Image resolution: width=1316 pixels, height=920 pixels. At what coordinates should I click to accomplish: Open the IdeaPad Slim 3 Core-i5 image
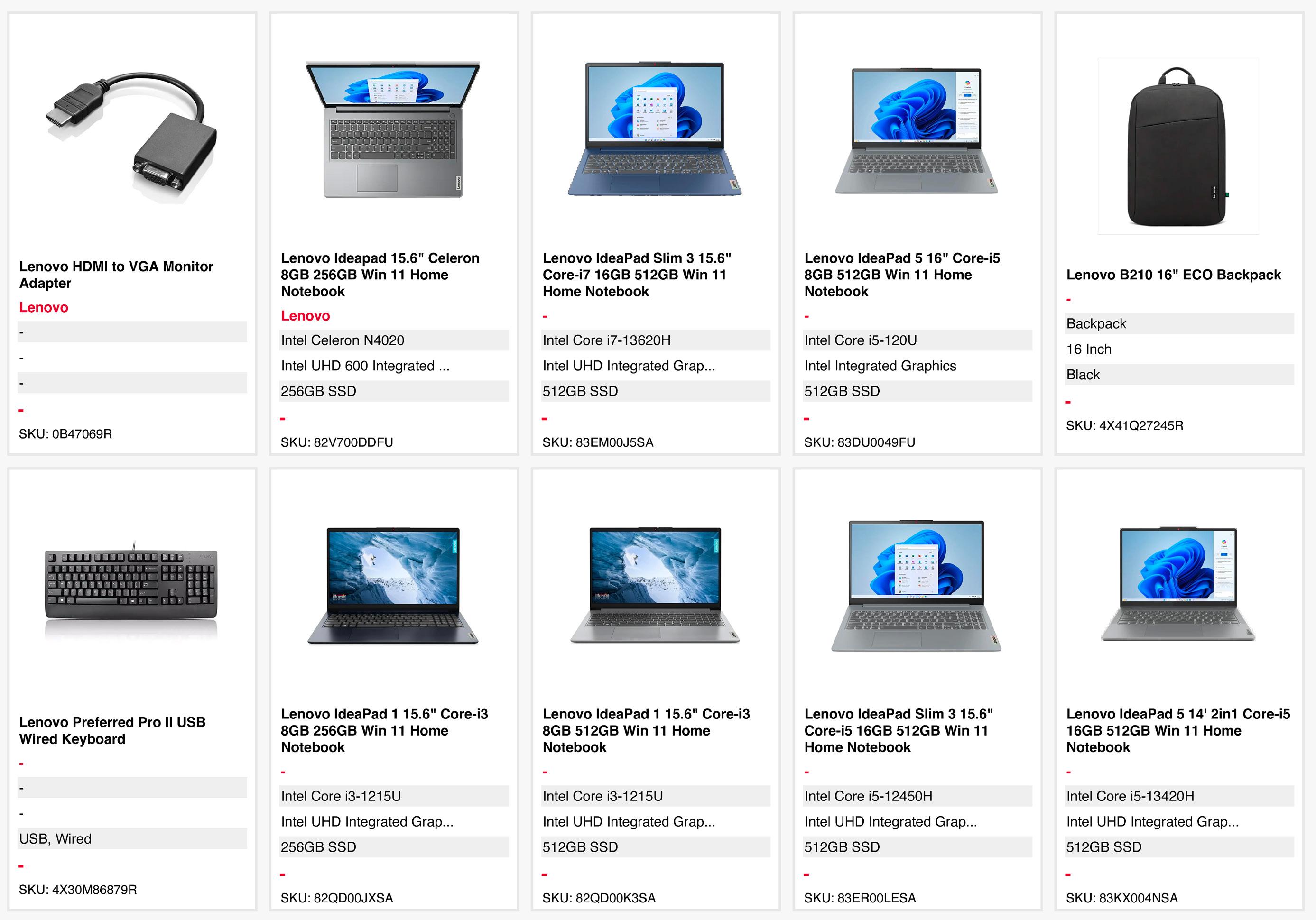[x=916, y=586]
